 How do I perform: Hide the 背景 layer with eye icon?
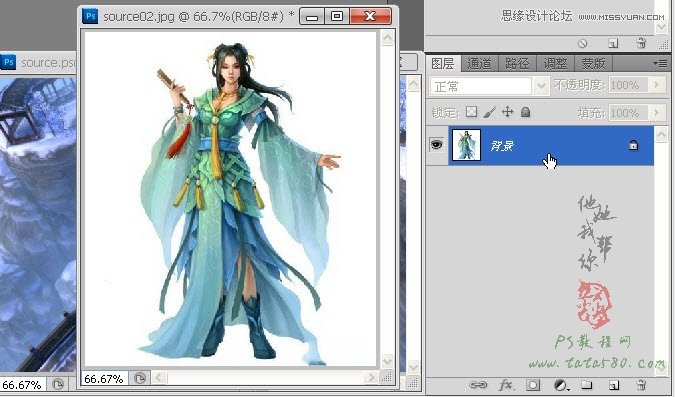tap(437, 145)
